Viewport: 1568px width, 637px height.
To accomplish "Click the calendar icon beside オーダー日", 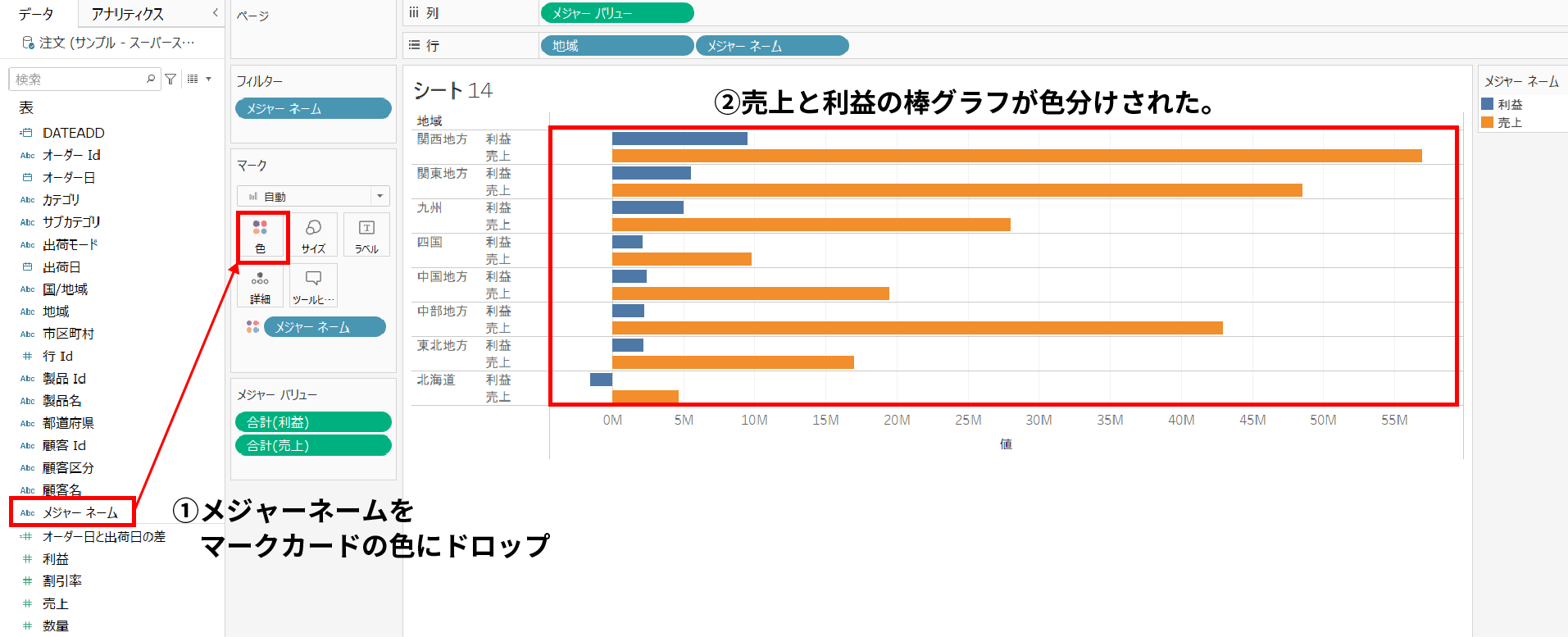I will tap(27, 177).
